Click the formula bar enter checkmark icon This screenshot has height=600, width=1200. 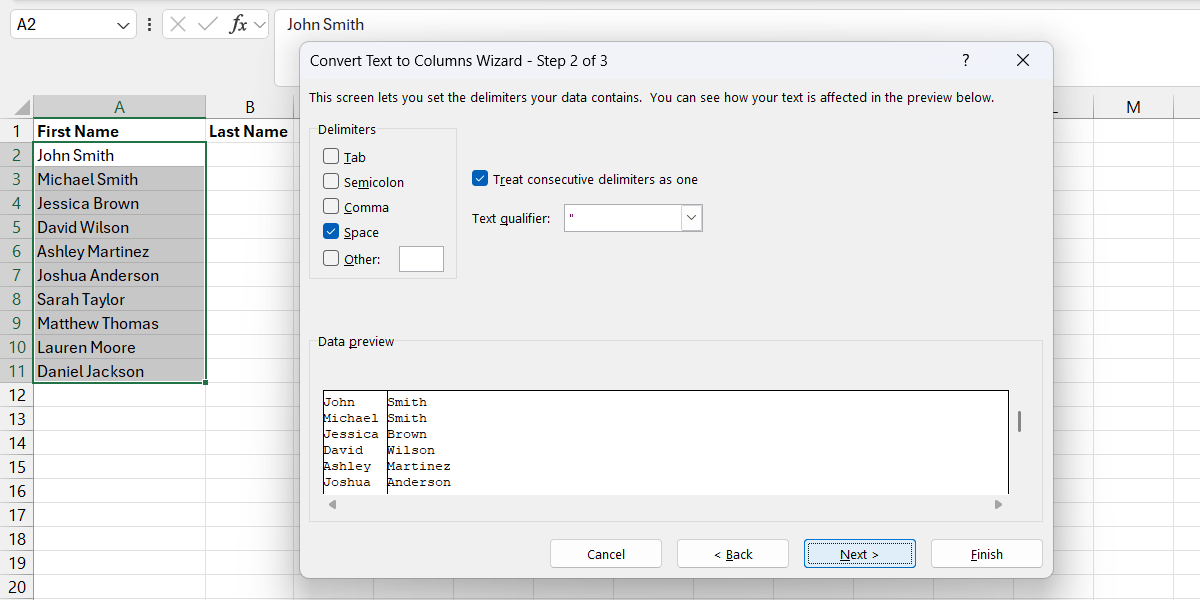click(208, 25)
